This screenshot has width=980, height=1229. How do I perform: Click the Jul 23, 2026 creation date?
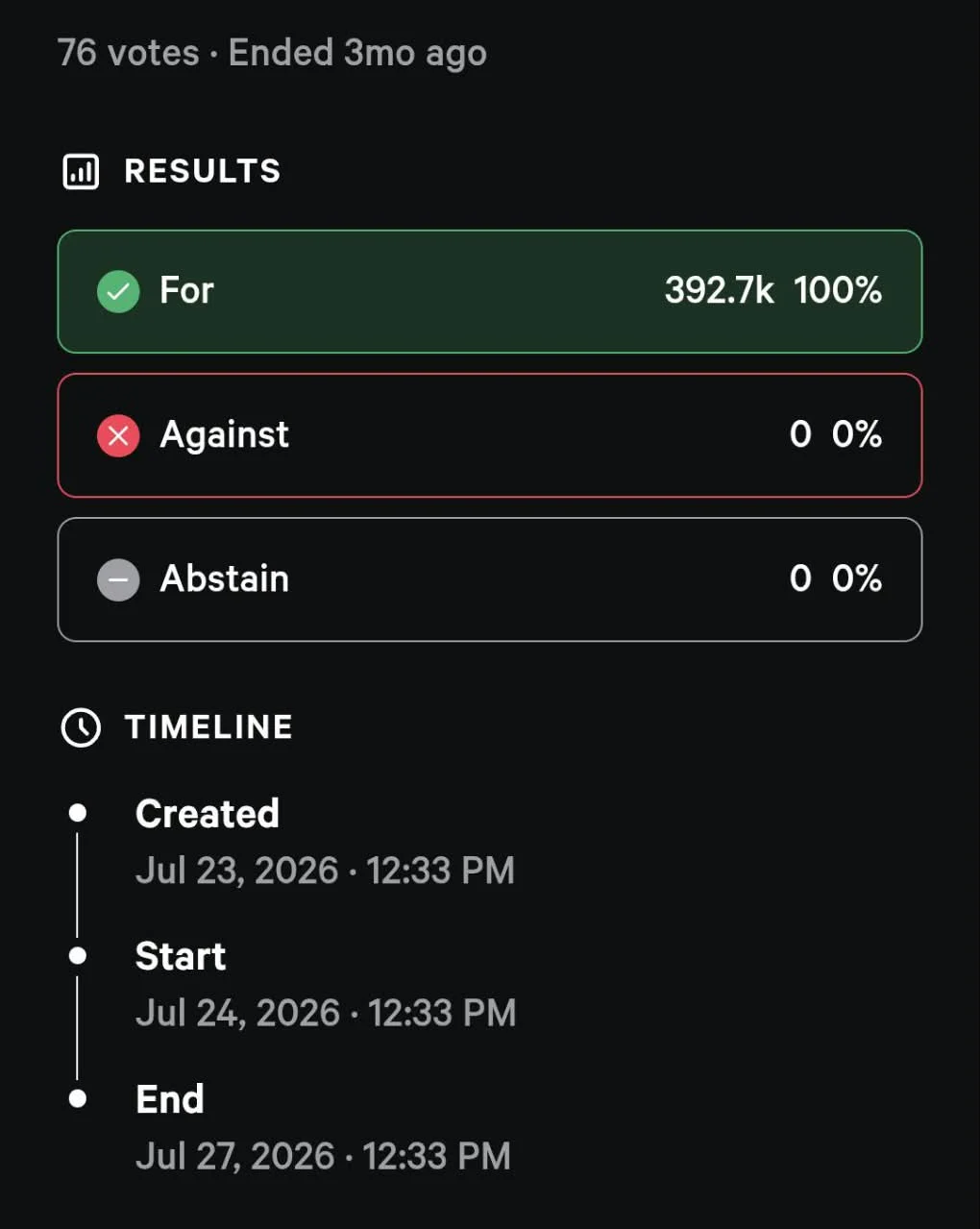pos(237,871)
